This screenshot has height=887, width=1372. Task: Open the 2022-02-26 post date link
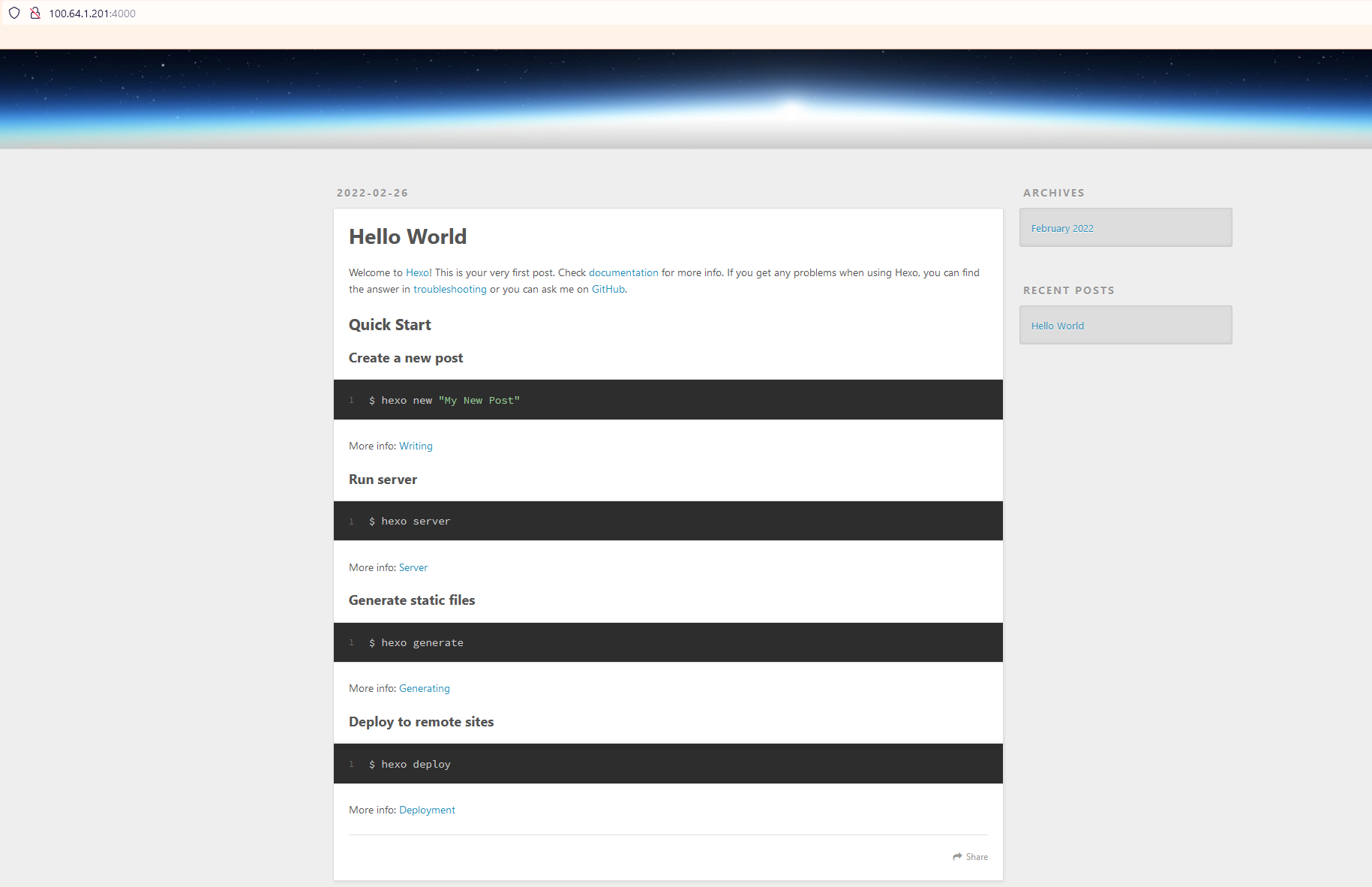372,193
